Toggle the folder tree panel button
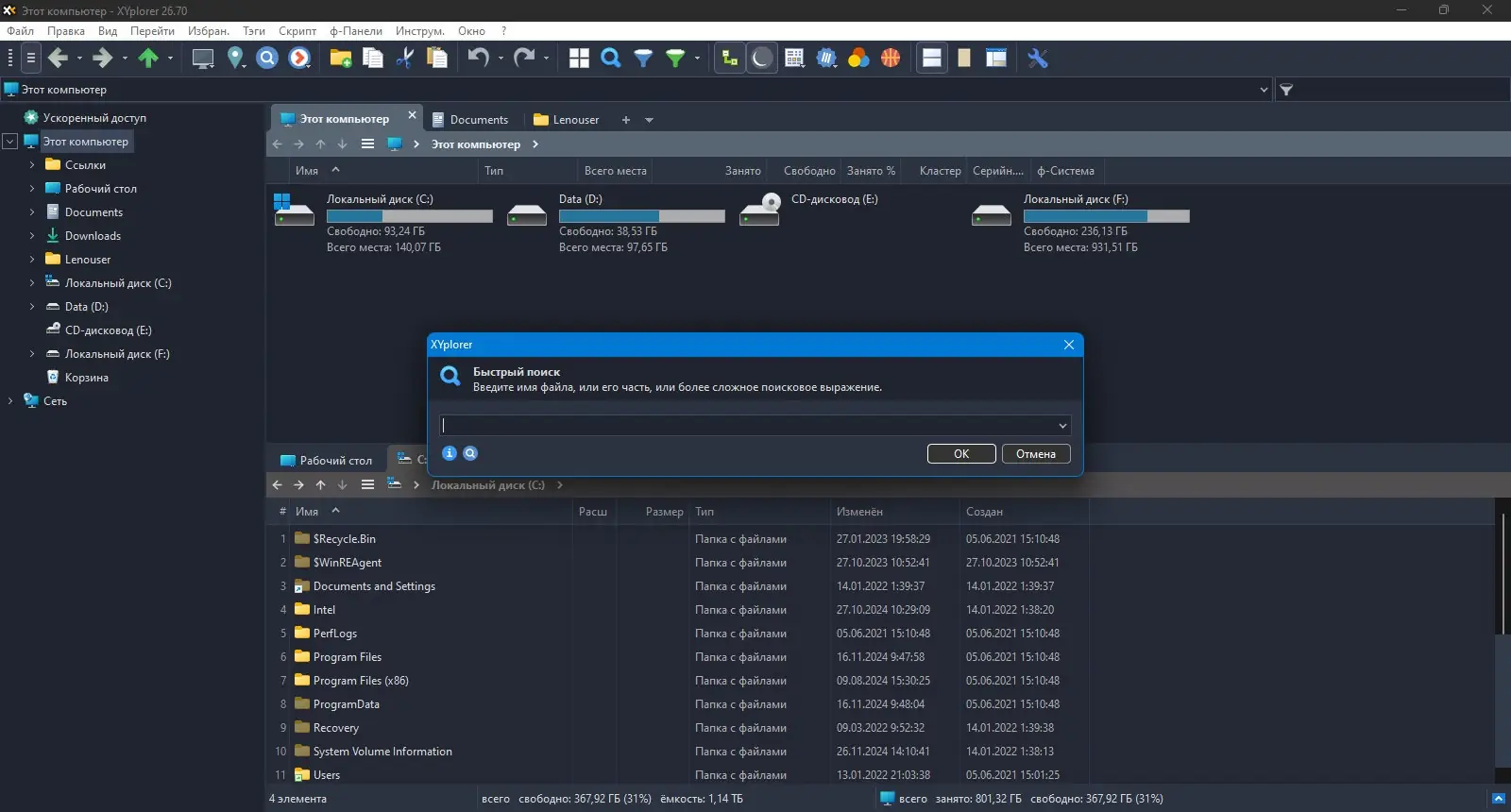1511x812 pixels. click(x=730, y=59)
